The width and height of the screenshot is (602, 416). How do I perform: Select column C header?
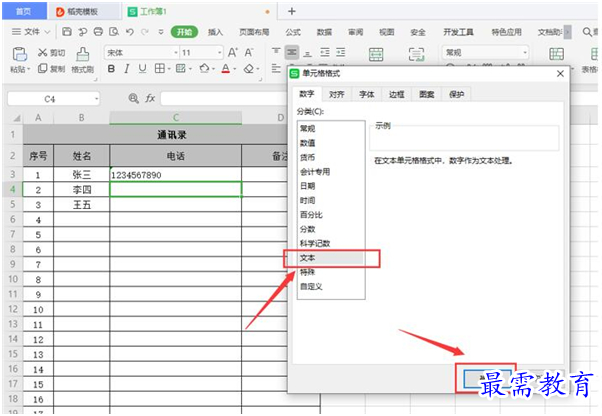point(175,118)
